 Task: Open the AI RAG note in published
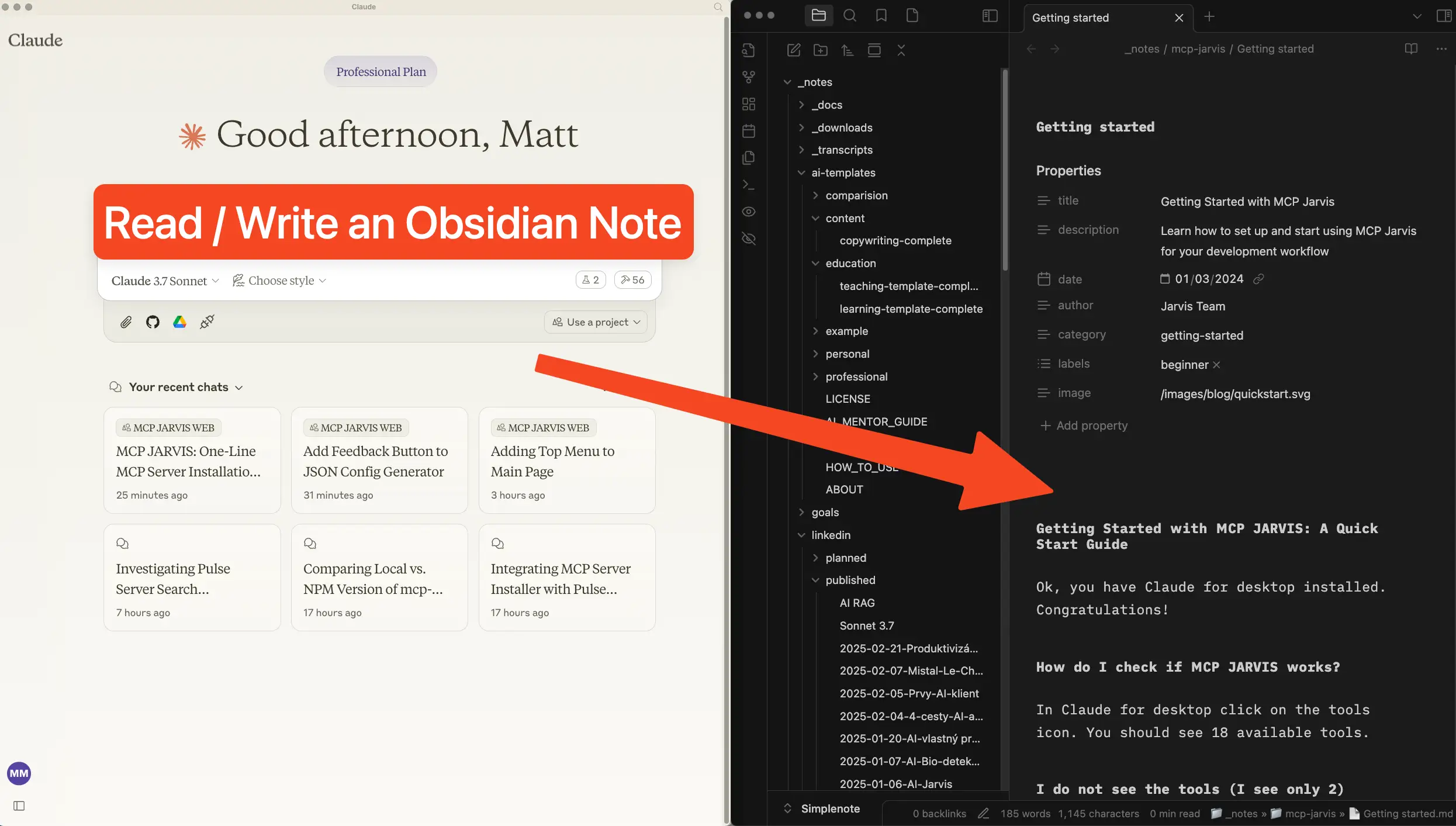(857, 603)
